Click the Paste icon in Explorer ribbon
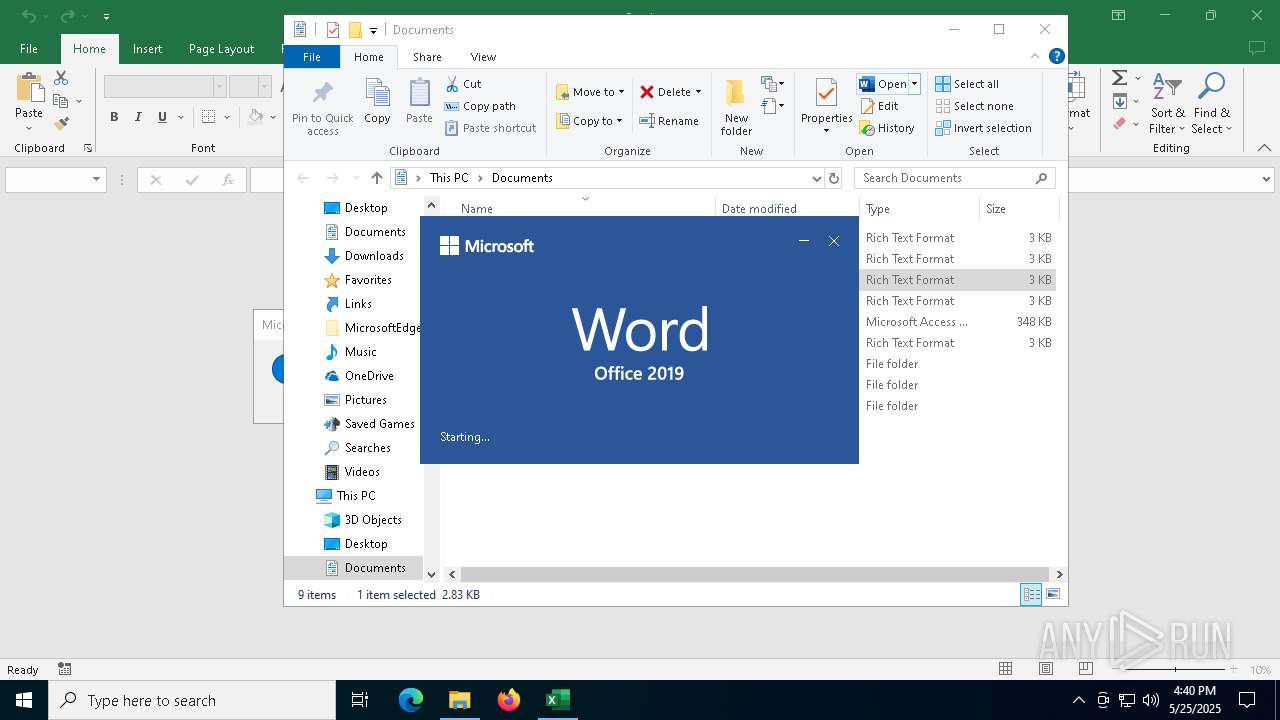 [419, 101]
